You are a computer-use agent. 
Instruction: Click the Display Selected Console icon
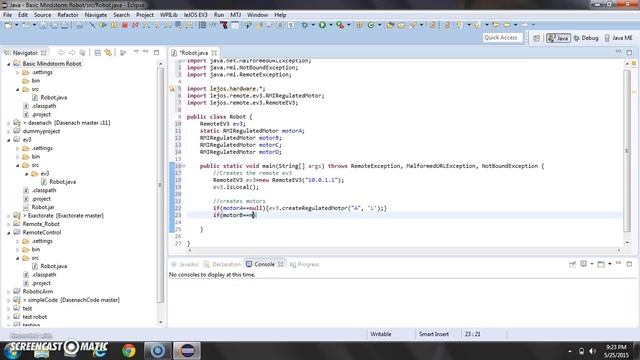tap(584, 264)
